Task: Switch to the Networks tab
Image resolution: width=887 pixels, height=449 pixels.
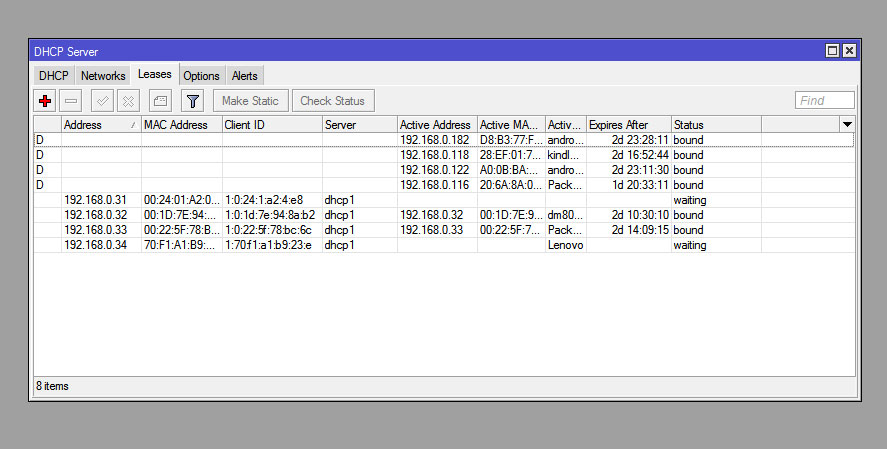Action: 103,76
